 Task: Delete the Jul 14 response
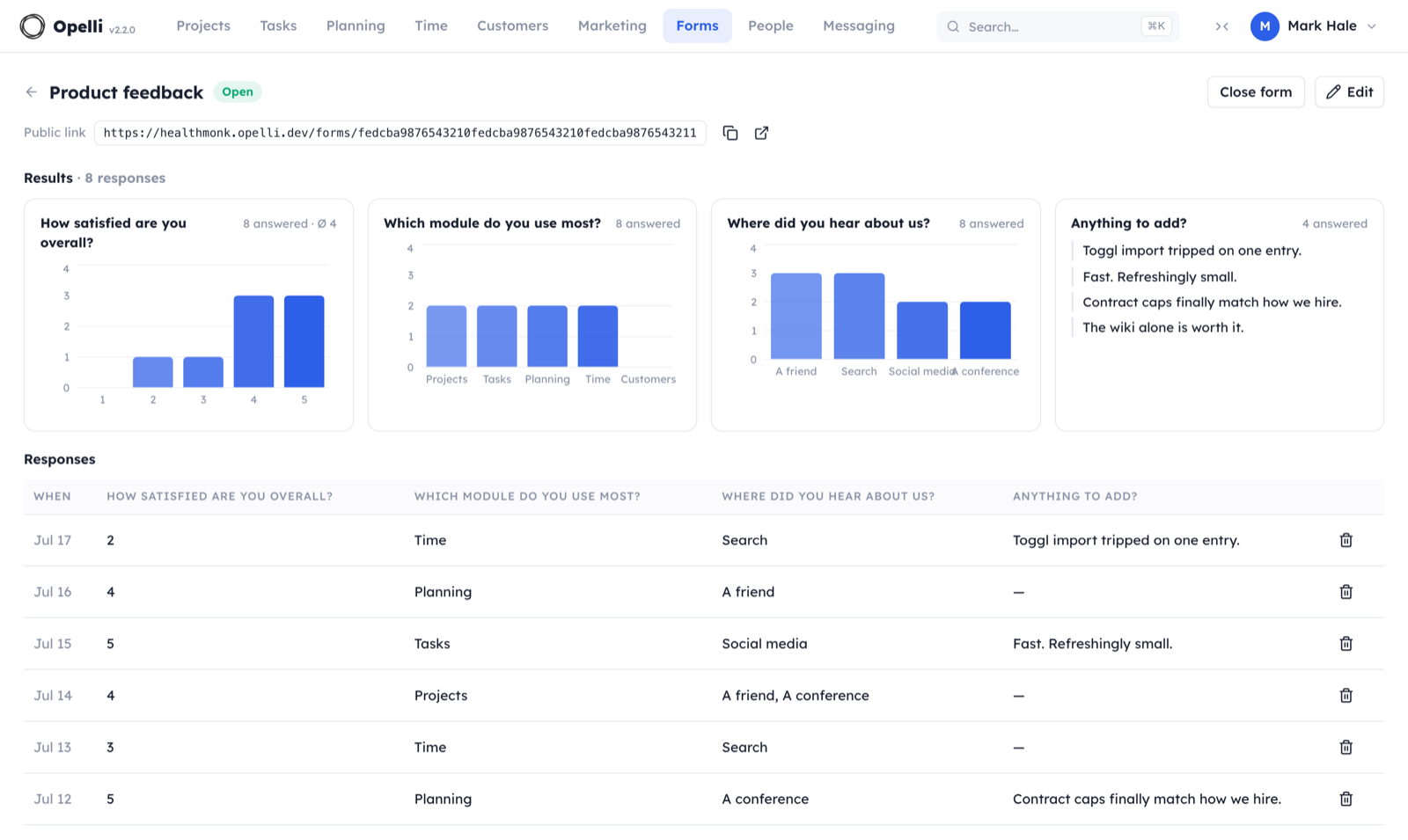point(1346,696)
